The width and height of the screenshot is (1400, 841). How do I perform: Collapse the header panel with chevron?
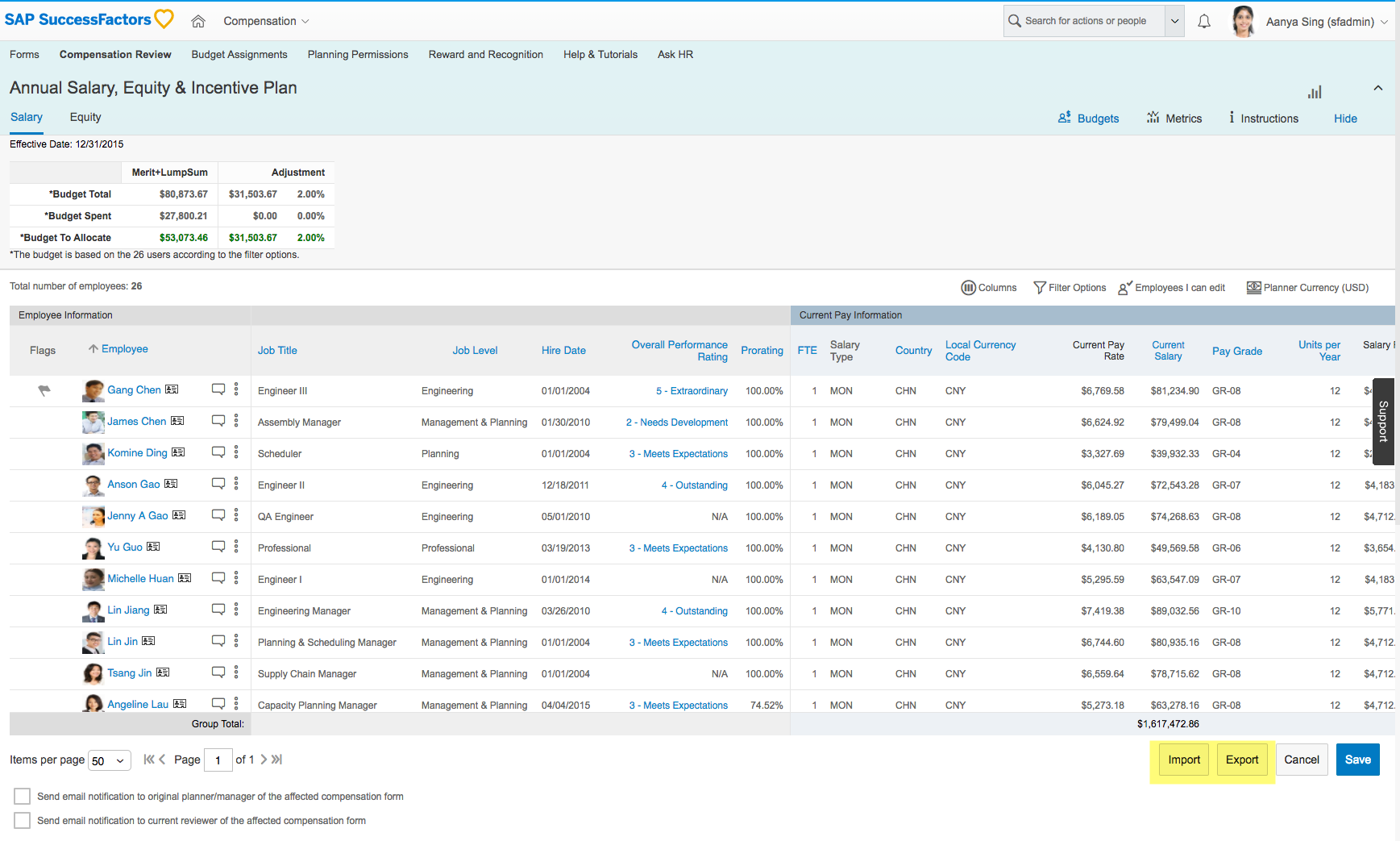[x=1378, y=88]
